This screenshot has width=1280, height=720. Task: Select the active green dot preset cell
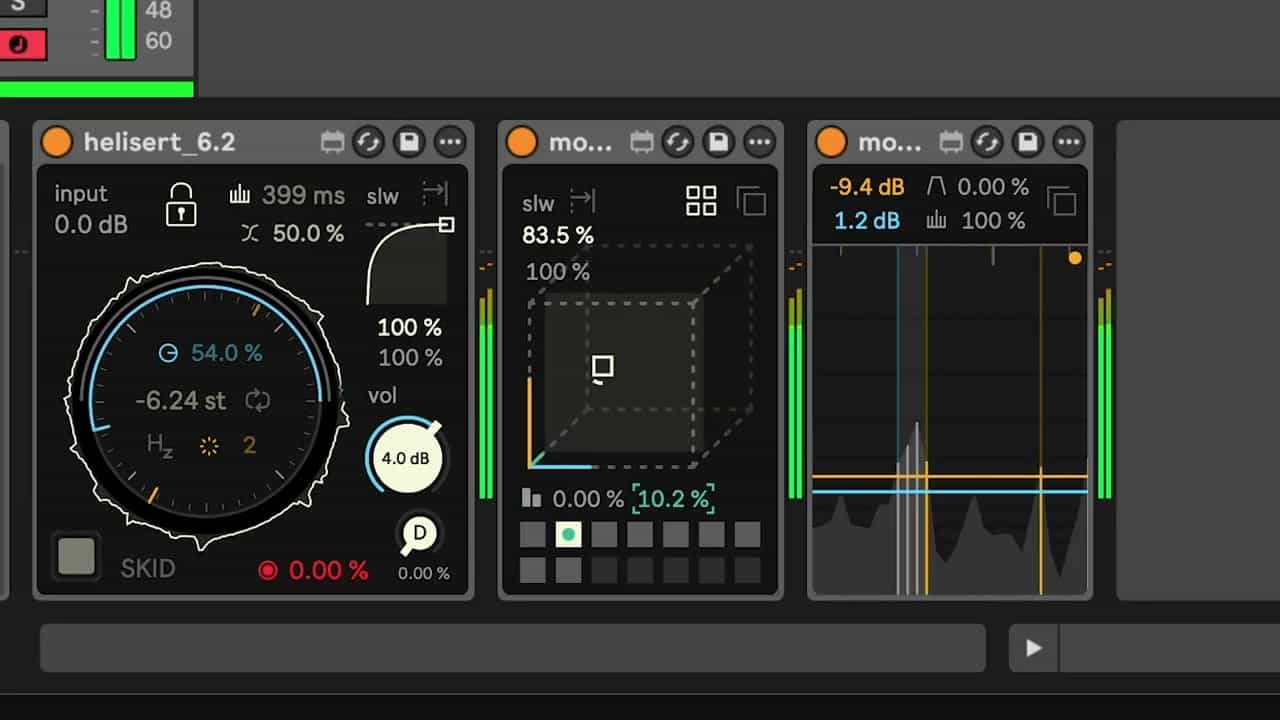[x=568, y=535]
